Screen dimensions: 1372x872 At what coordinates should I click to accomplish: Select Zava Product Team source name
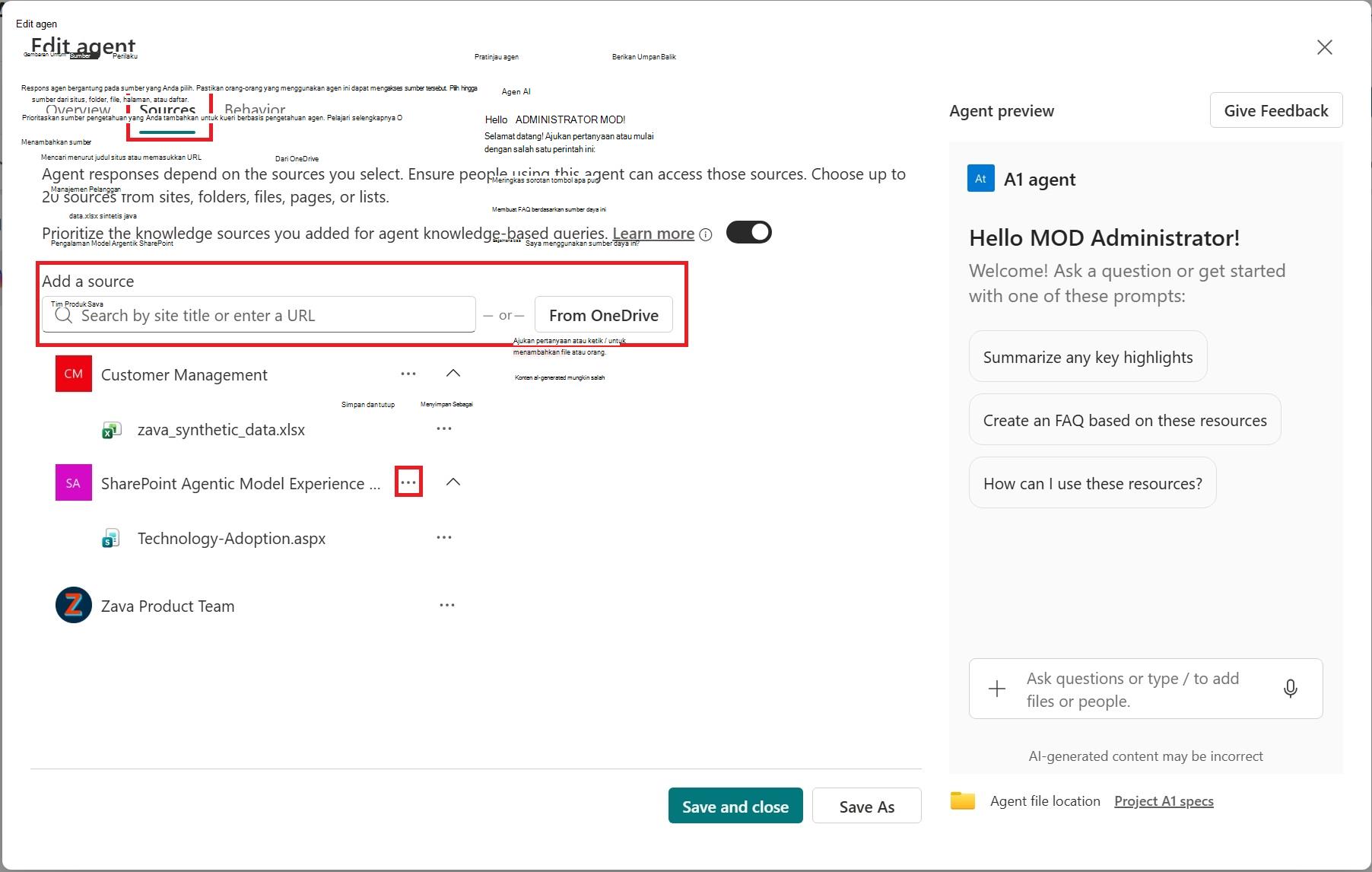tap(168, 606)
